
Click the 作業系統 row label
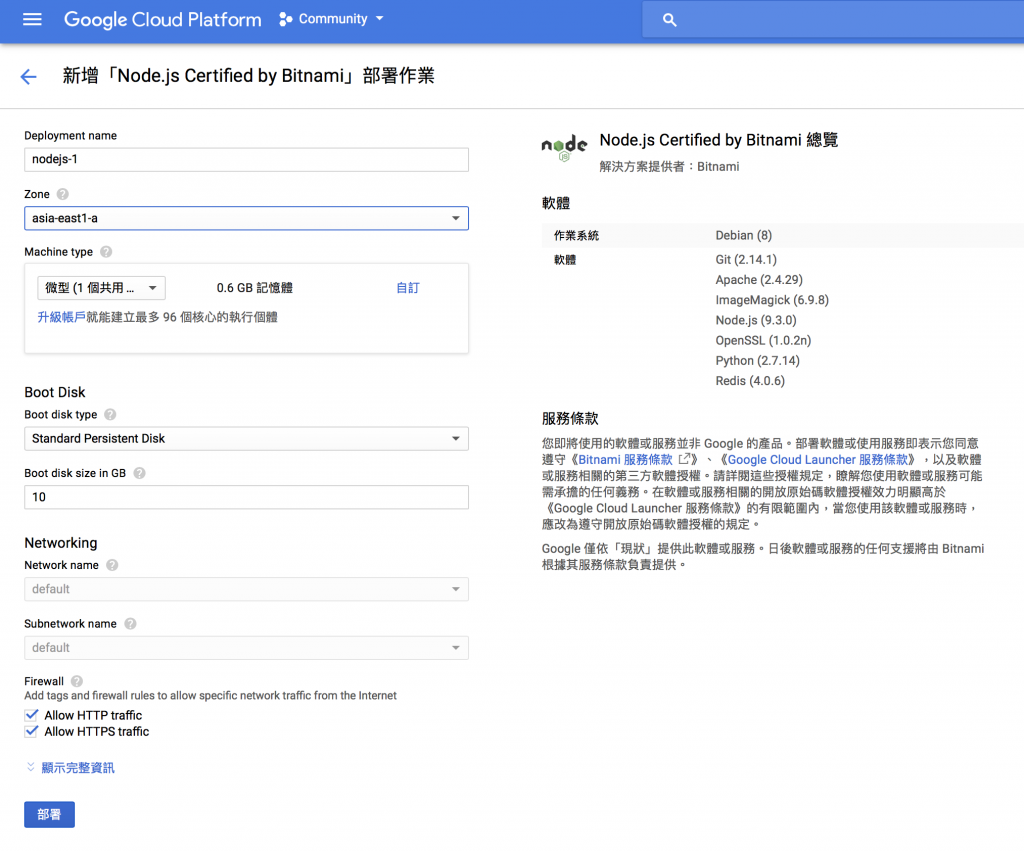point(576,235)
